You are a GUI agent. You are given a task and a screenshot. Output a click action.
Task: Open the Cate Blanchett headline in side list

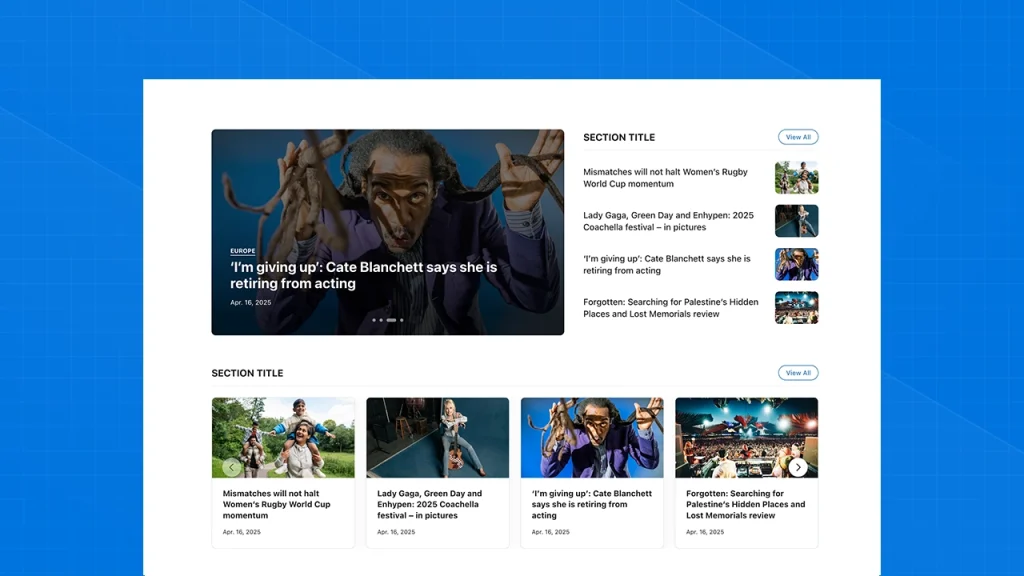pyautogui.click(x=666, y=264)
